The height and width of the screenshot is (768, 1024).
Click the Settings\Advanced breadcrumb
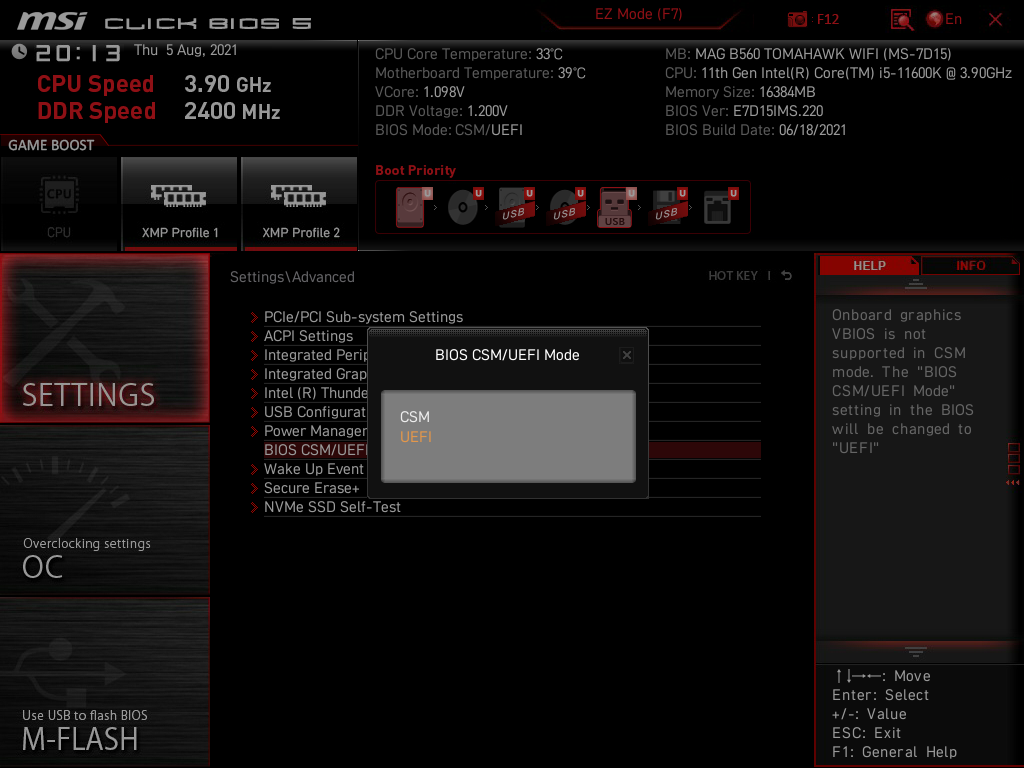[x=292, y=277]
